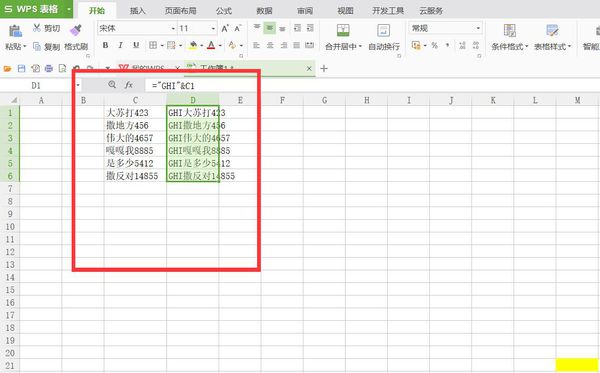Click the Copy (复制) button
Image resolution: width=600 pixels, height=373 pixels.
(46, 47)
